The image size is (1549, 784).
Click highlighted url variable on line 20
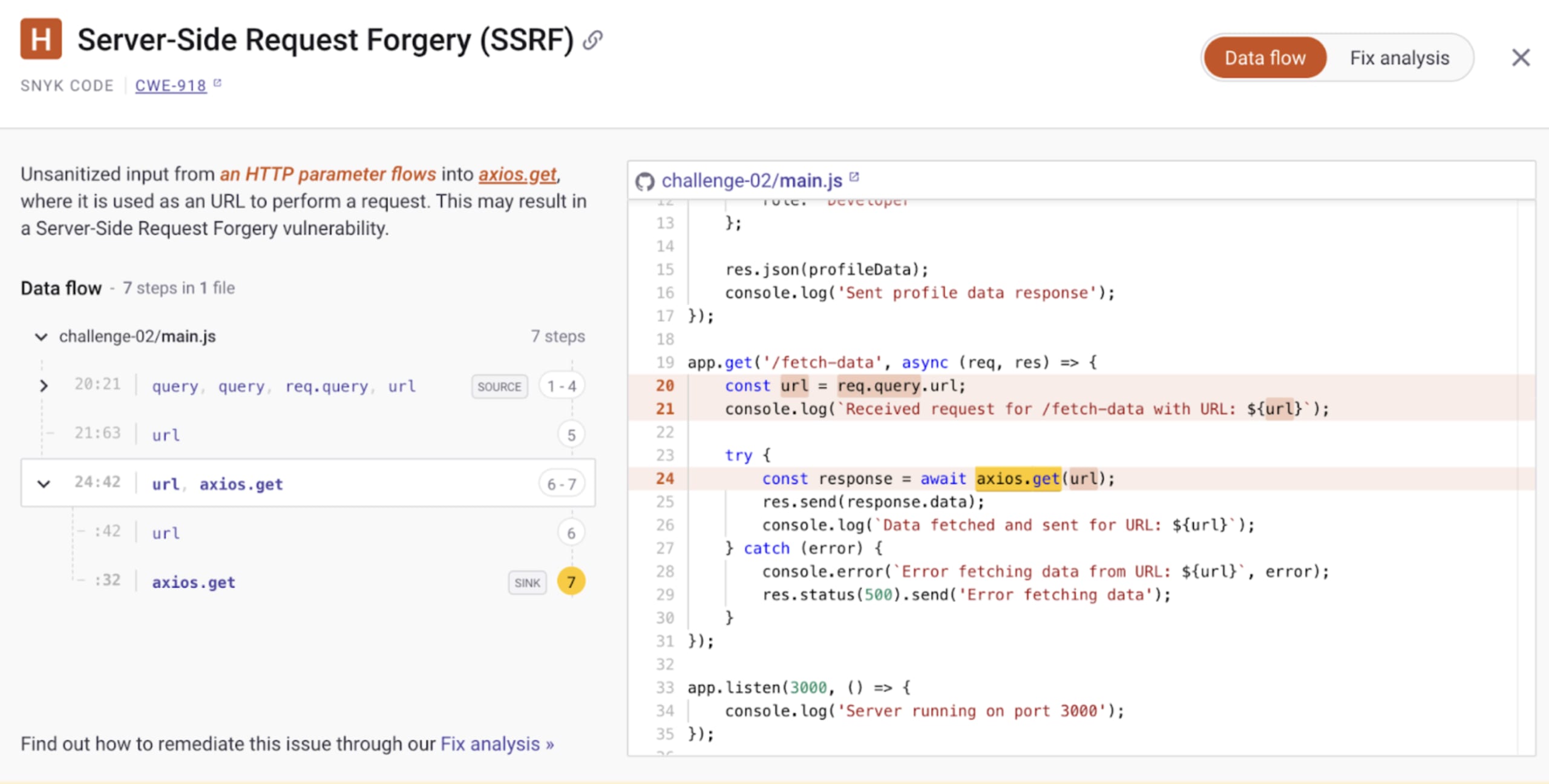[x=794, y=385]
